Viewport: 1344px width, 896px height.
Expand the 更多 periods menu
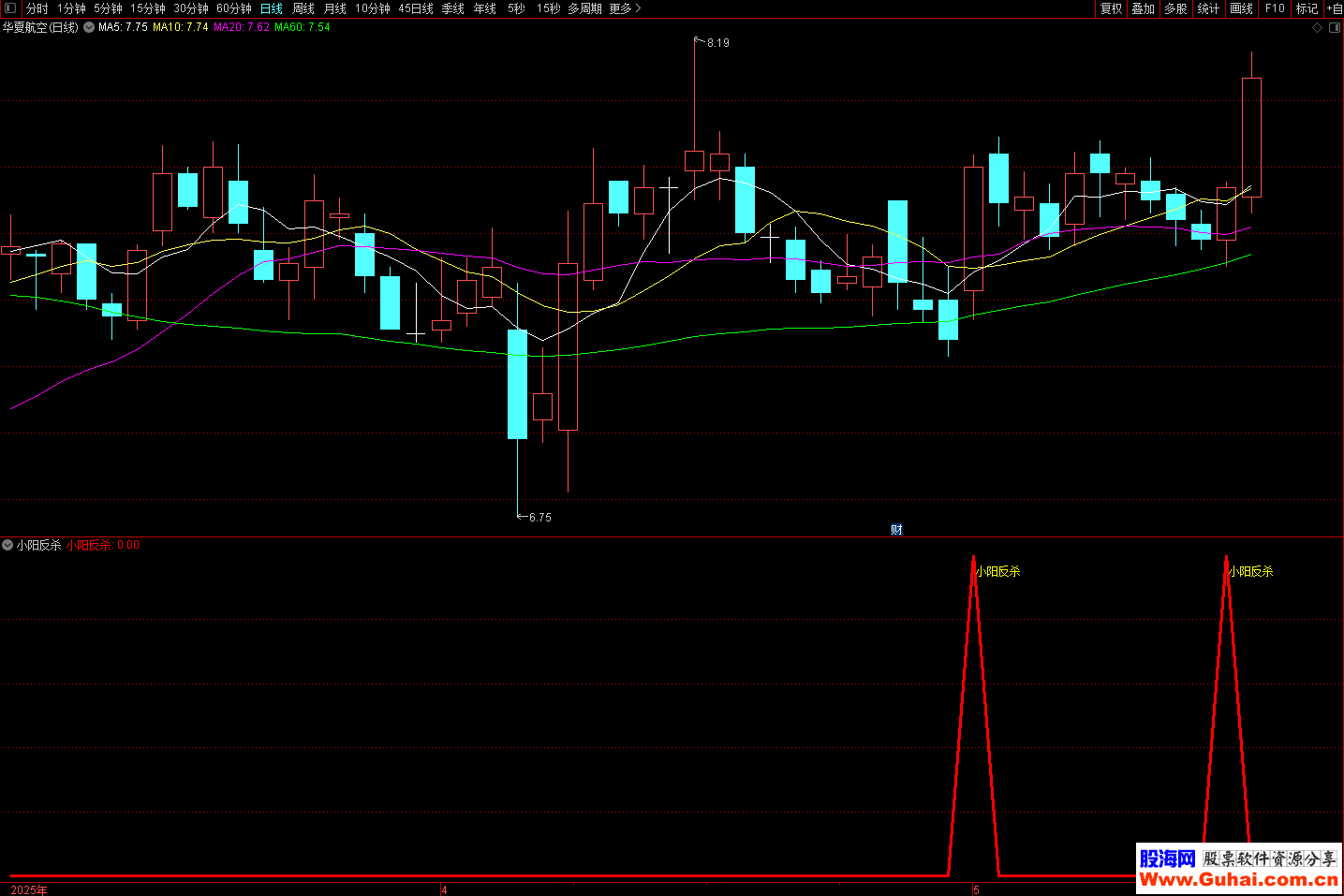point(625,8)
